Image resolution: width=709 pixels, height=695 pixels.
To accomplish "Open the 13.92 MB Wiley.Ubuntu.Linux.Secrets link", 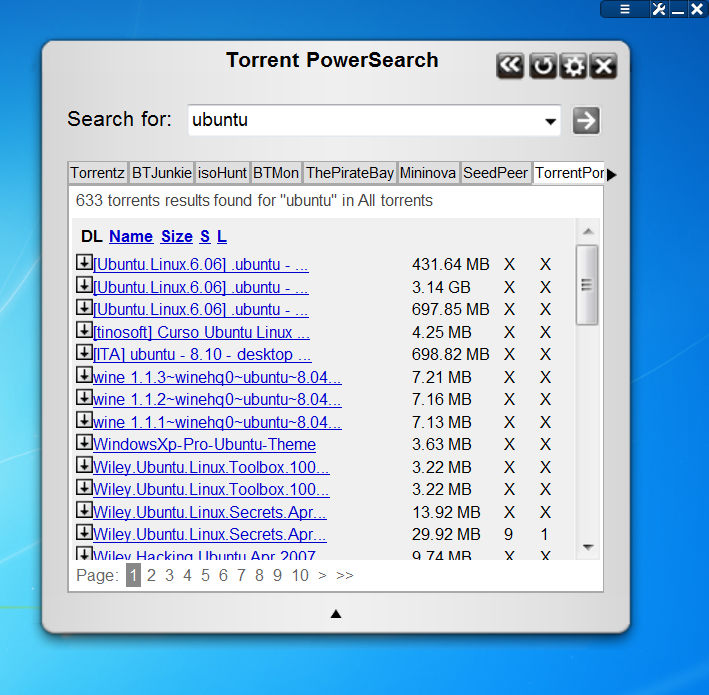I will click(x=209, y=512).
